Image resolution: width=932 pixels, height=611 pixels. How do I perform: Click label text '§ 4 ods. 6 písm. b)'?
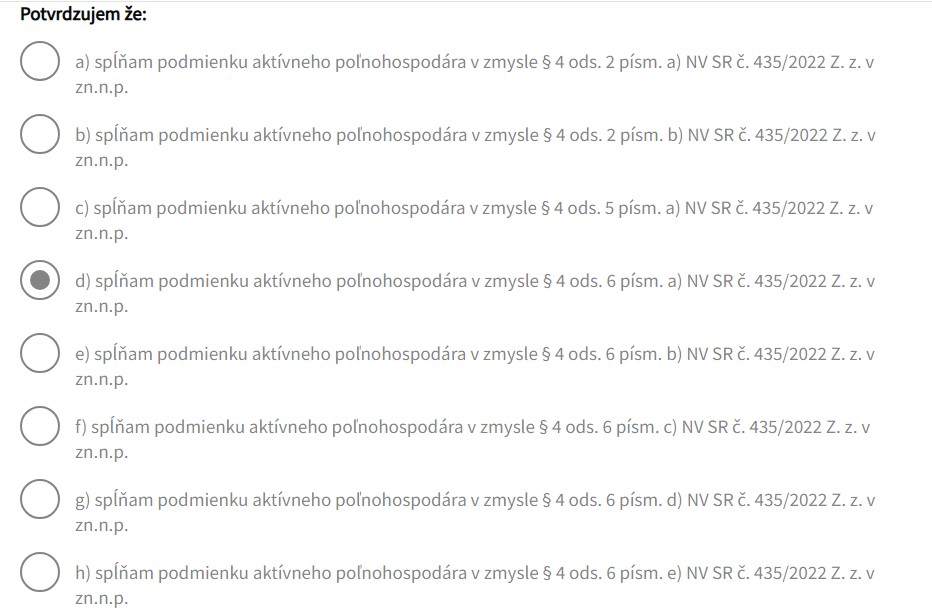pyautogui.click(x=612, y=355)
